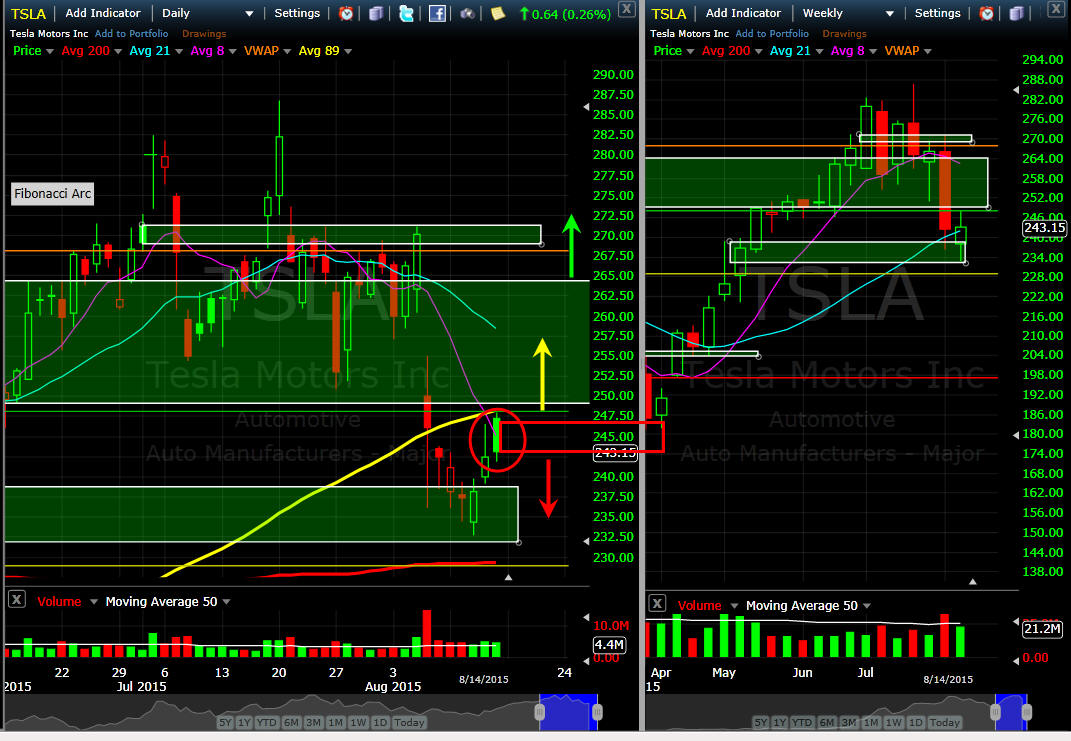Select YTD range in Daily chart navigator
Screen dimensions: 1071x741
[x=266, y=723]
